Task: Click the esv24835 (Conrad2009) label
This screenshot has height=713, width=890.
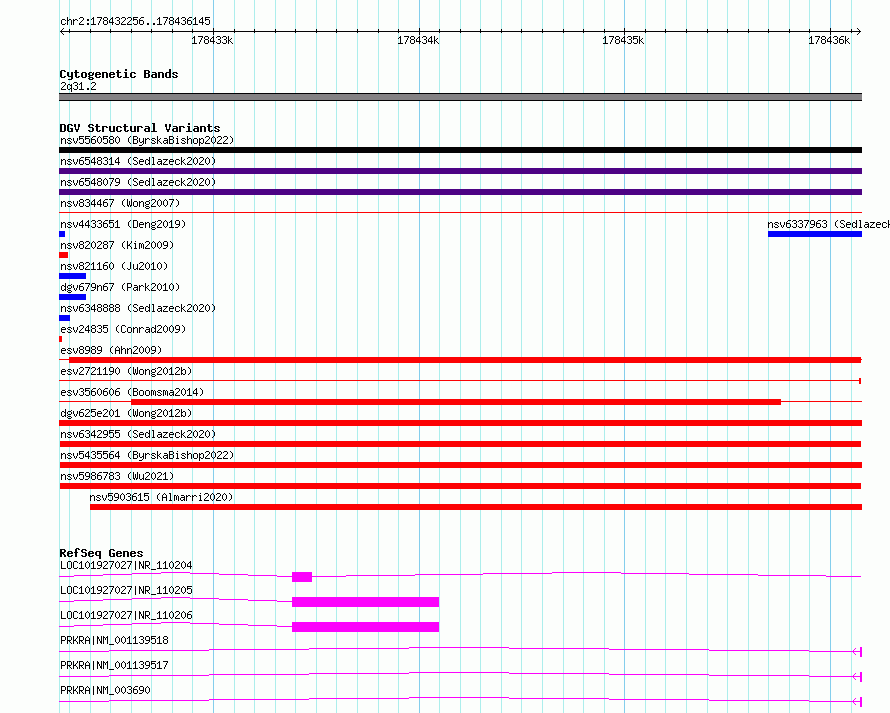Action: tap(123, 329)
